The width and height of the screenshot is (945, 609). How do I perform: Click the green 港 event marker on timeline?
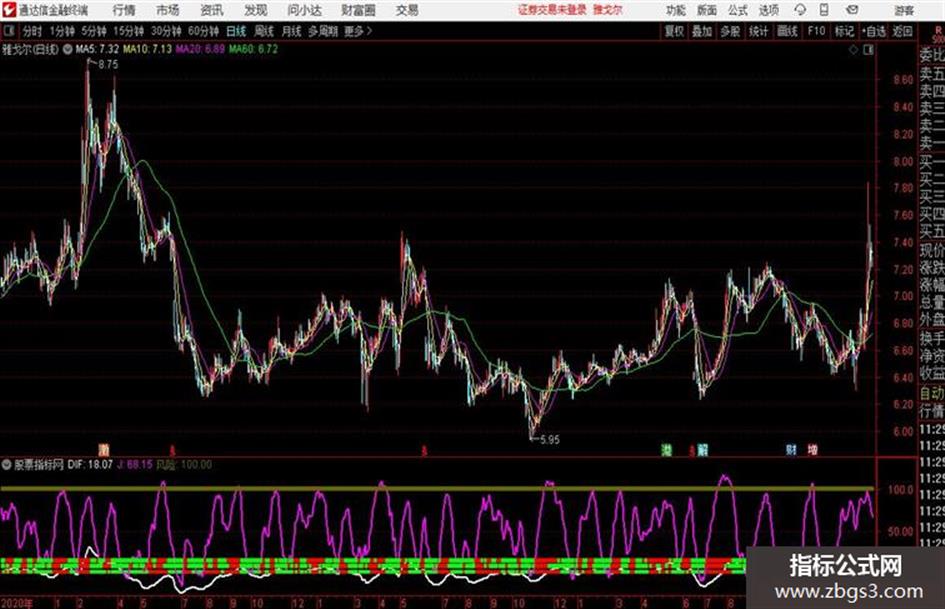click(x=667, y=450)
